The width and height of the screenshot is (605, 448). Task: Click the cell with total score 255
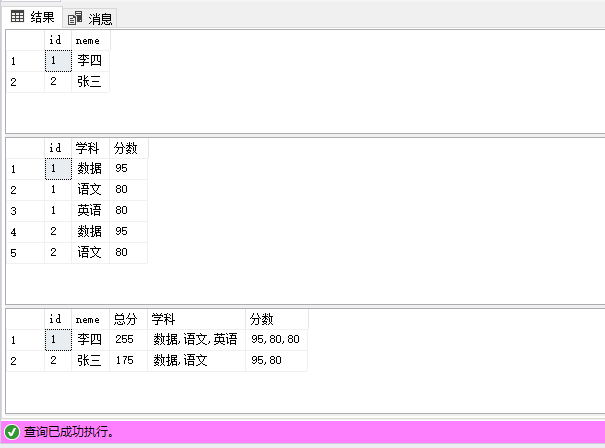127,340
